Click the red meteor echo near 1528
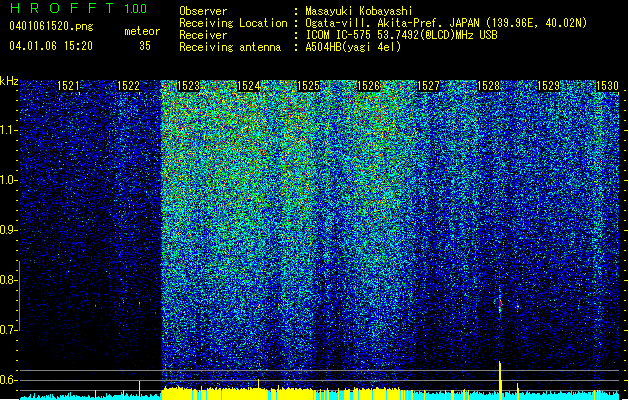 (500, 303)
